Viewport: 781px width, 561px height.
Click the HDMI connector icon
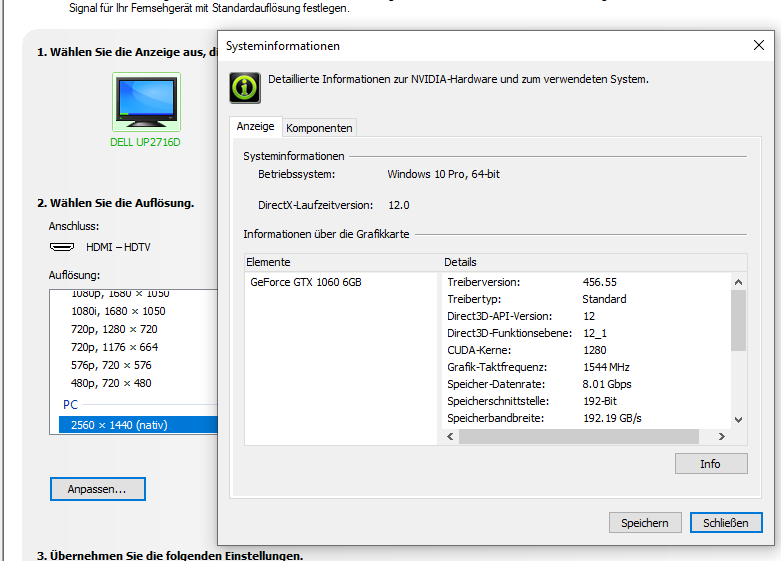(x=62, y=247)
